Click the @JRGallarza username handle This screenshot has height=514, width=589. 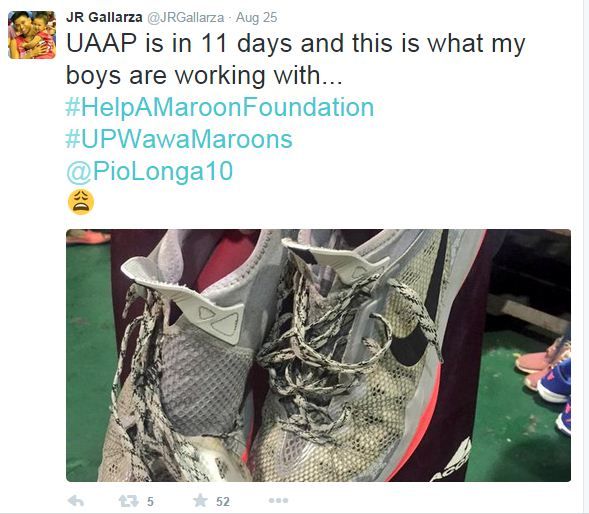[x=185, y=18]
